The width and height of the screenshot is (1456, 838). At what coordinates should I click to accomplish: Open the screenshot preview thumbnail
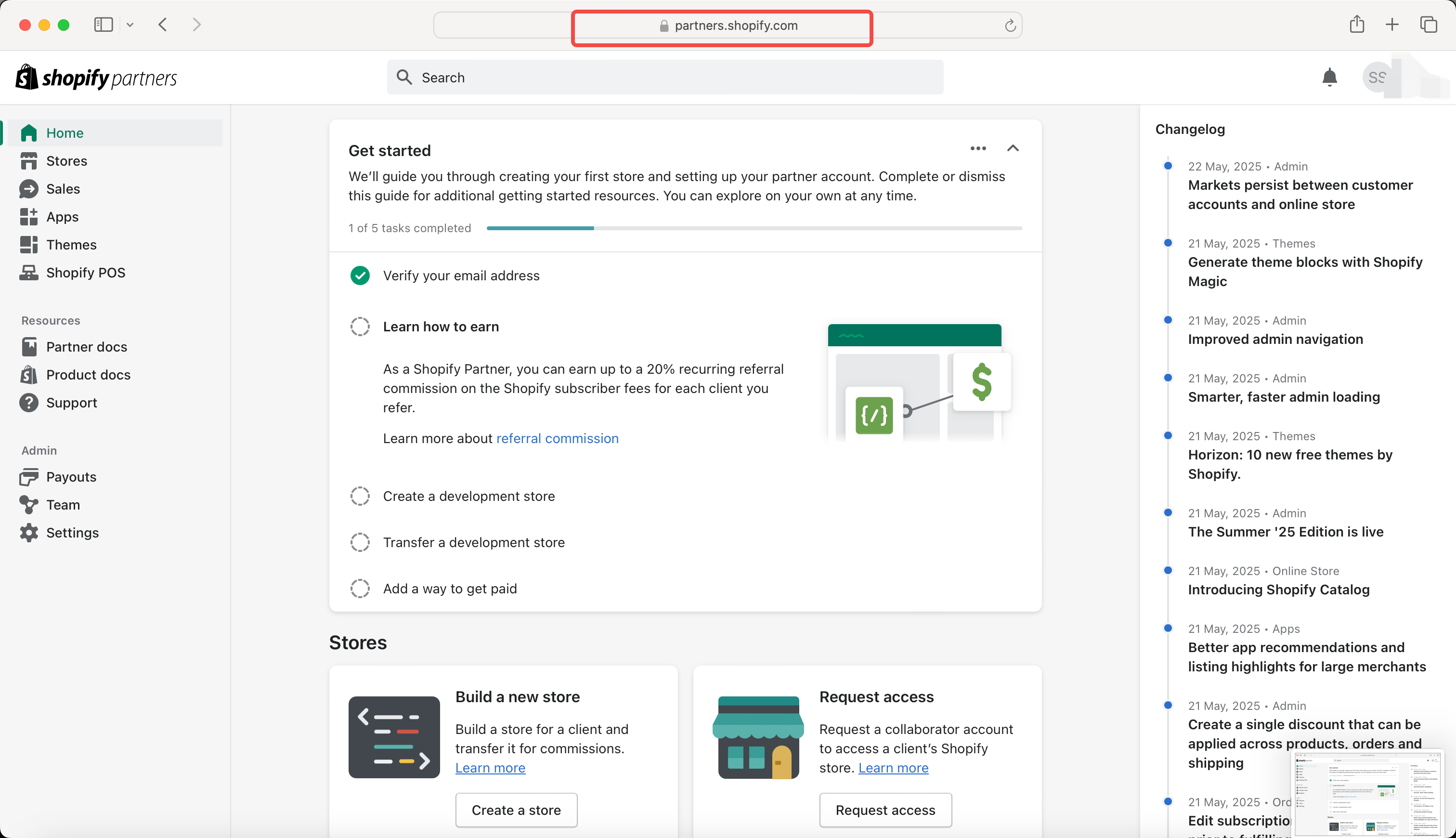pos(1368,793)
